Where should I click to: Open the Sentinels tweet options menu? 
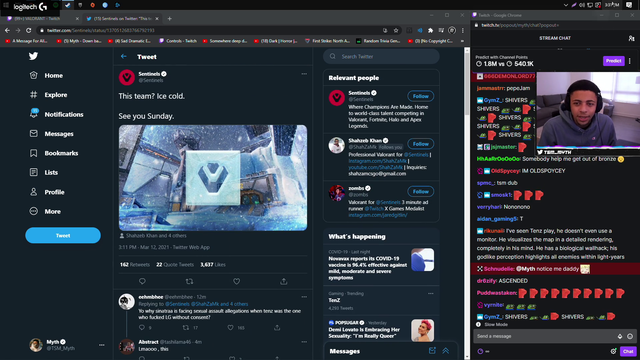304,74
